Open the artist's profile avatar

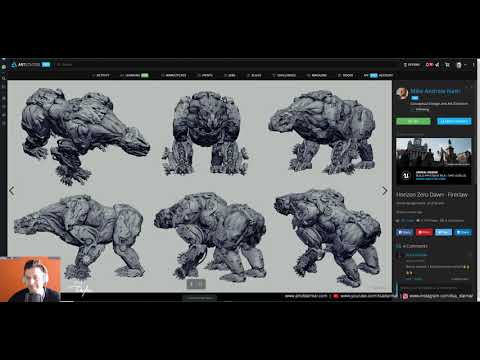(402, 93)
